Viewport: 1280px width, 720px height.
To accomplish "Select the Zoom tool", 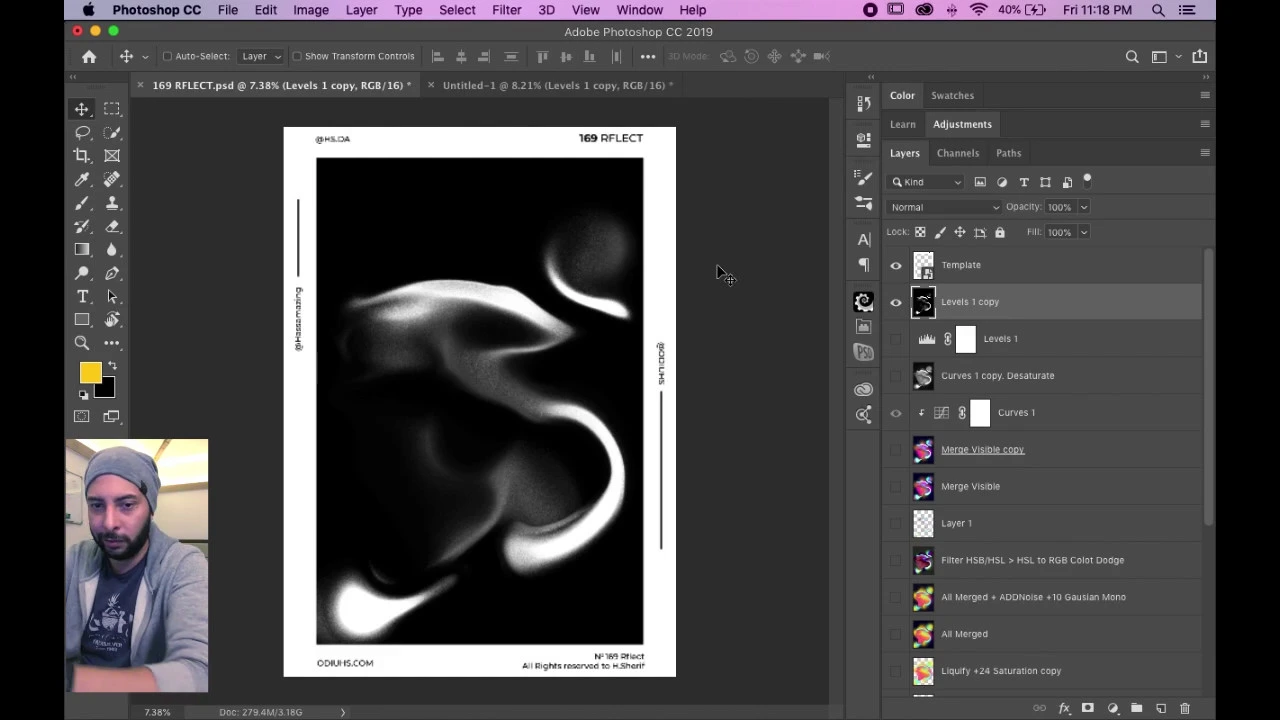I will coord(82,343).
